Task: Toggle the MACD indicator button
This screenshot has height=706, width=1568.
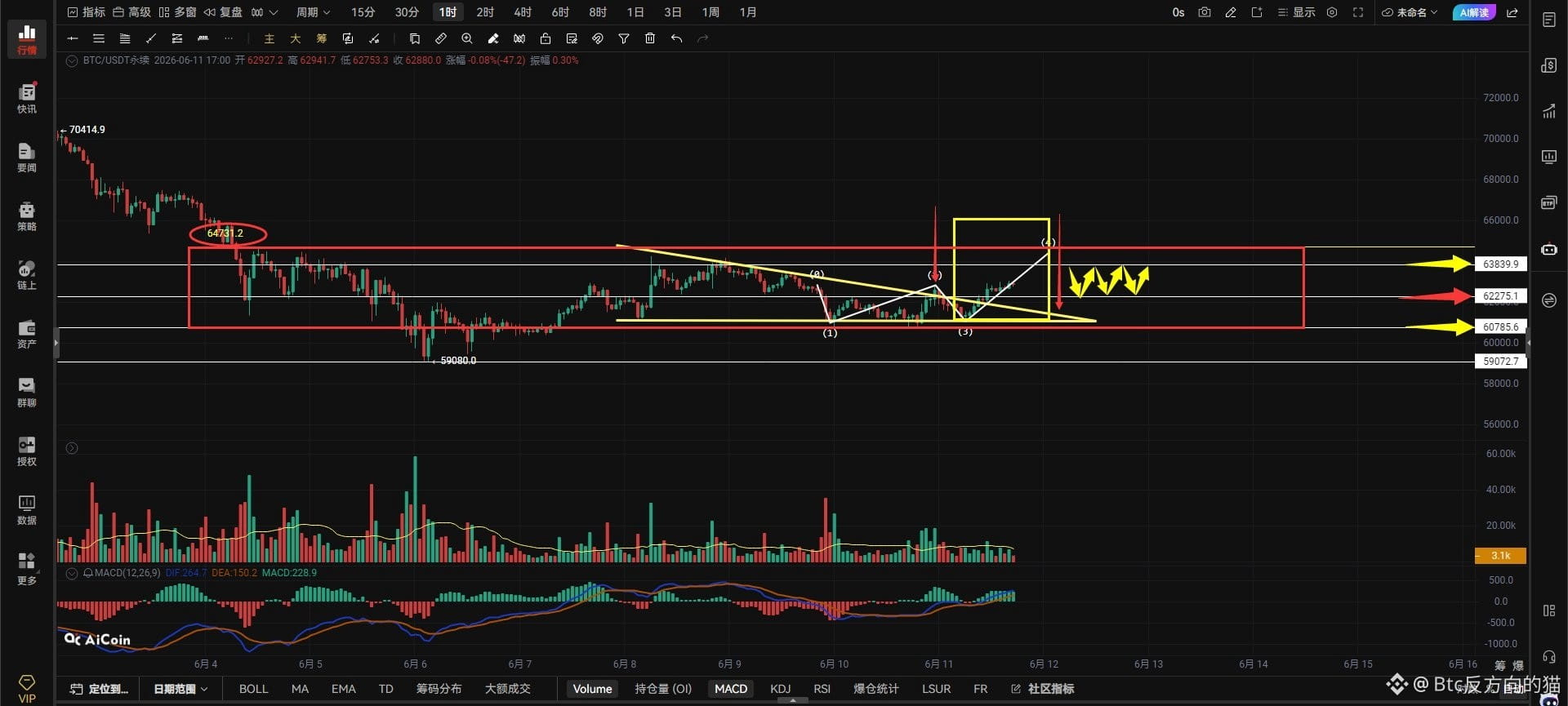Action: [731, 689]
